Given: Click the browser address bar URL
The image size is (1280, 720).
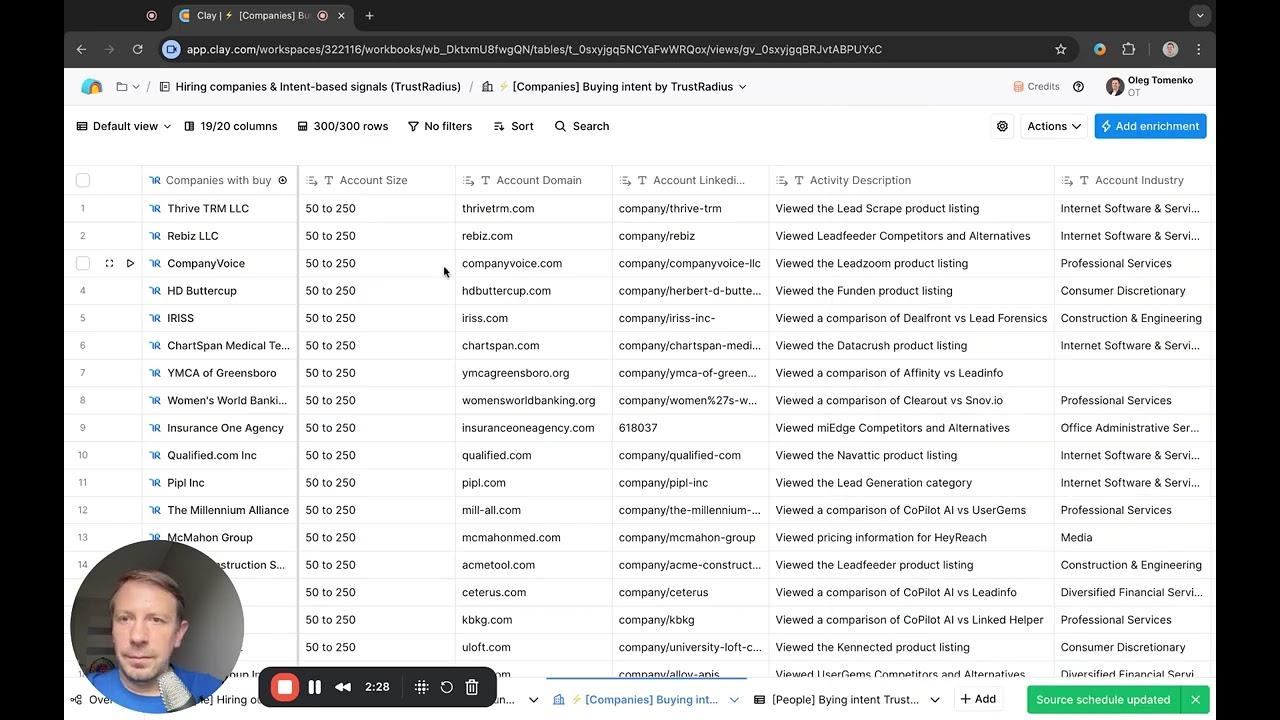Looking at the screenshot, I should (x=534, y=49).
